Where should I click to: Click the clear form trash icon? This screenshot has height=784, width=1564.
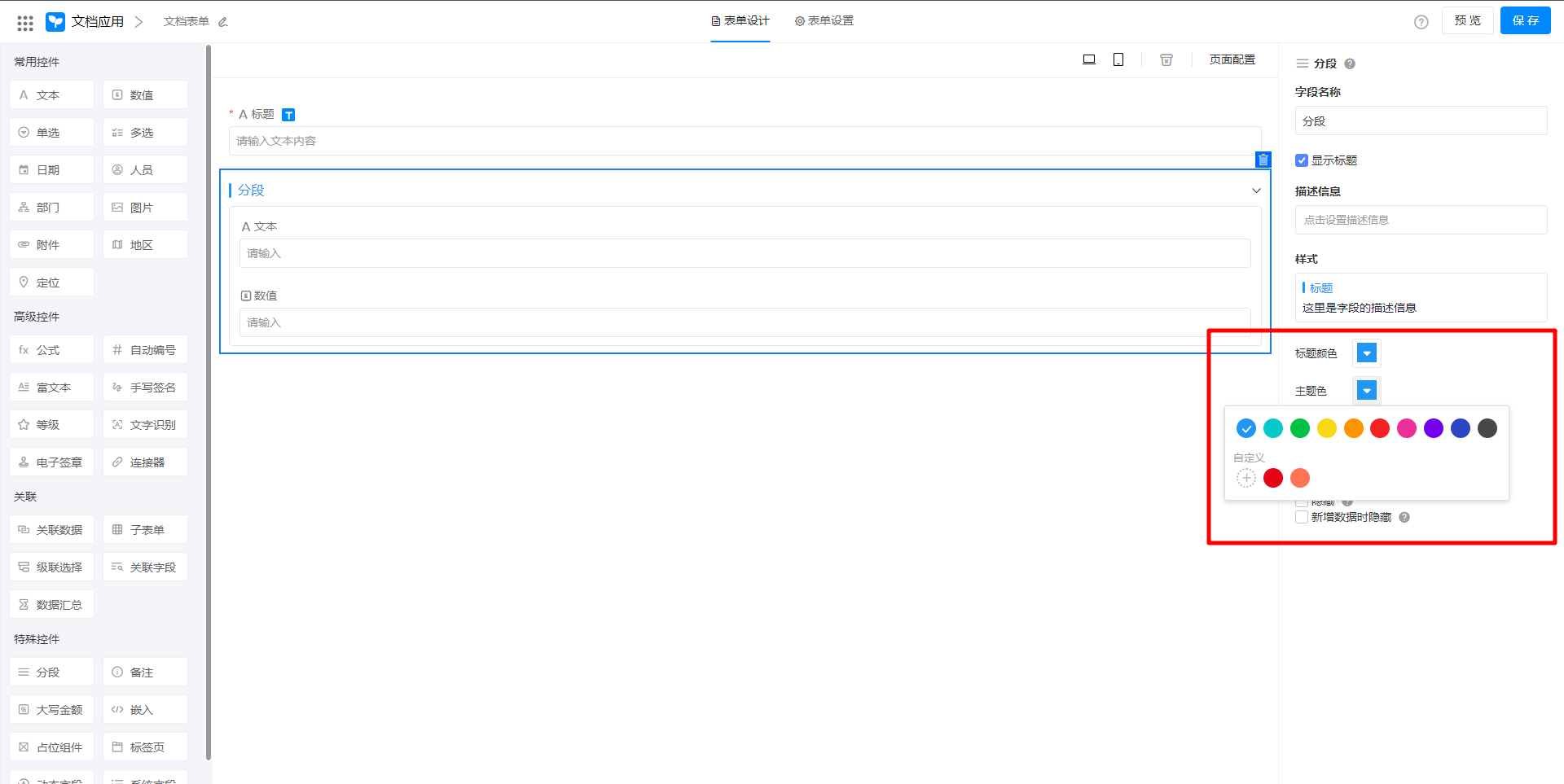[x=1166, y=59]
